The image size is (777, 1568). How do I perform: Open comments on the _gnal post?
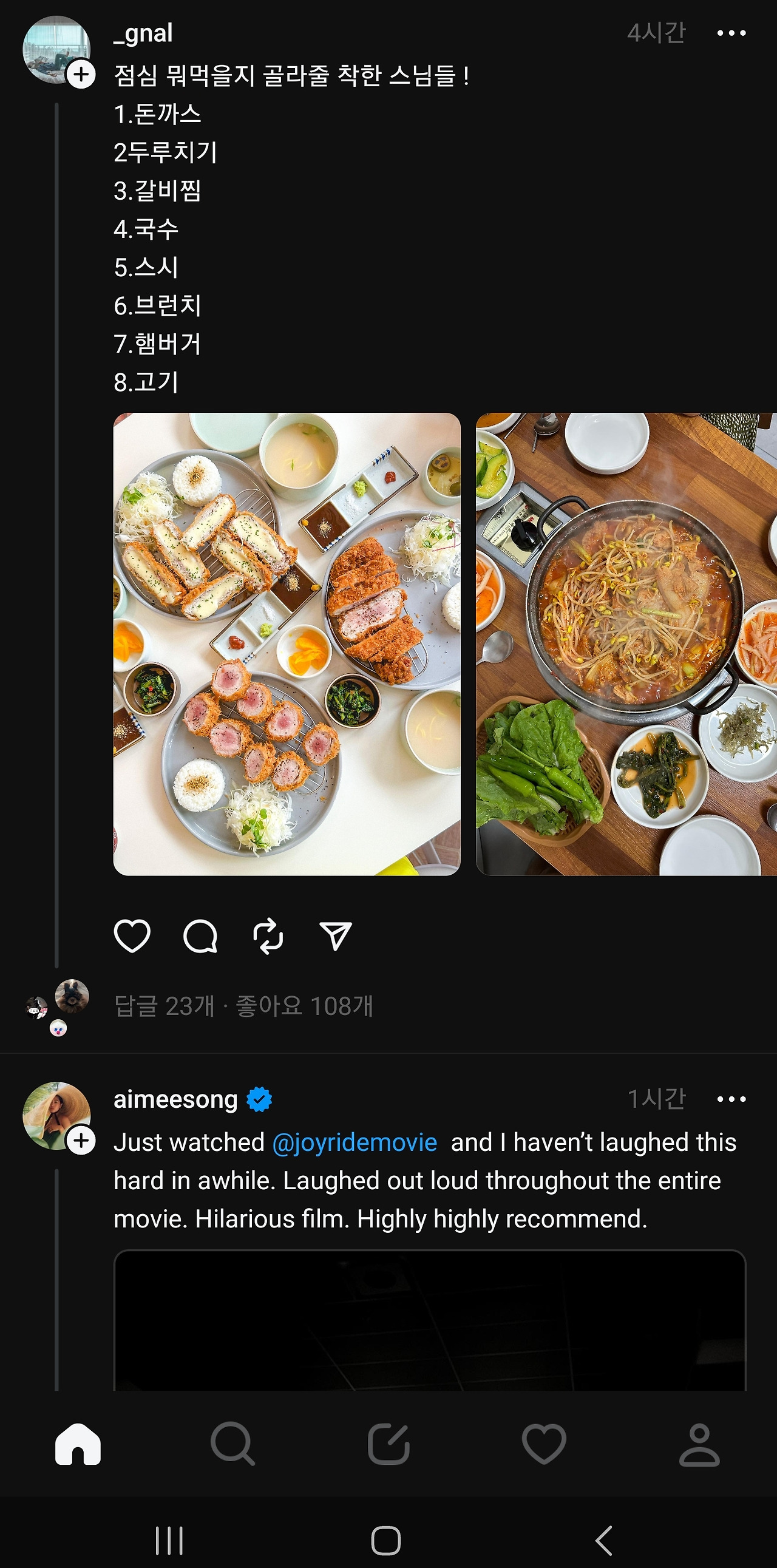[x=200, y=935]
